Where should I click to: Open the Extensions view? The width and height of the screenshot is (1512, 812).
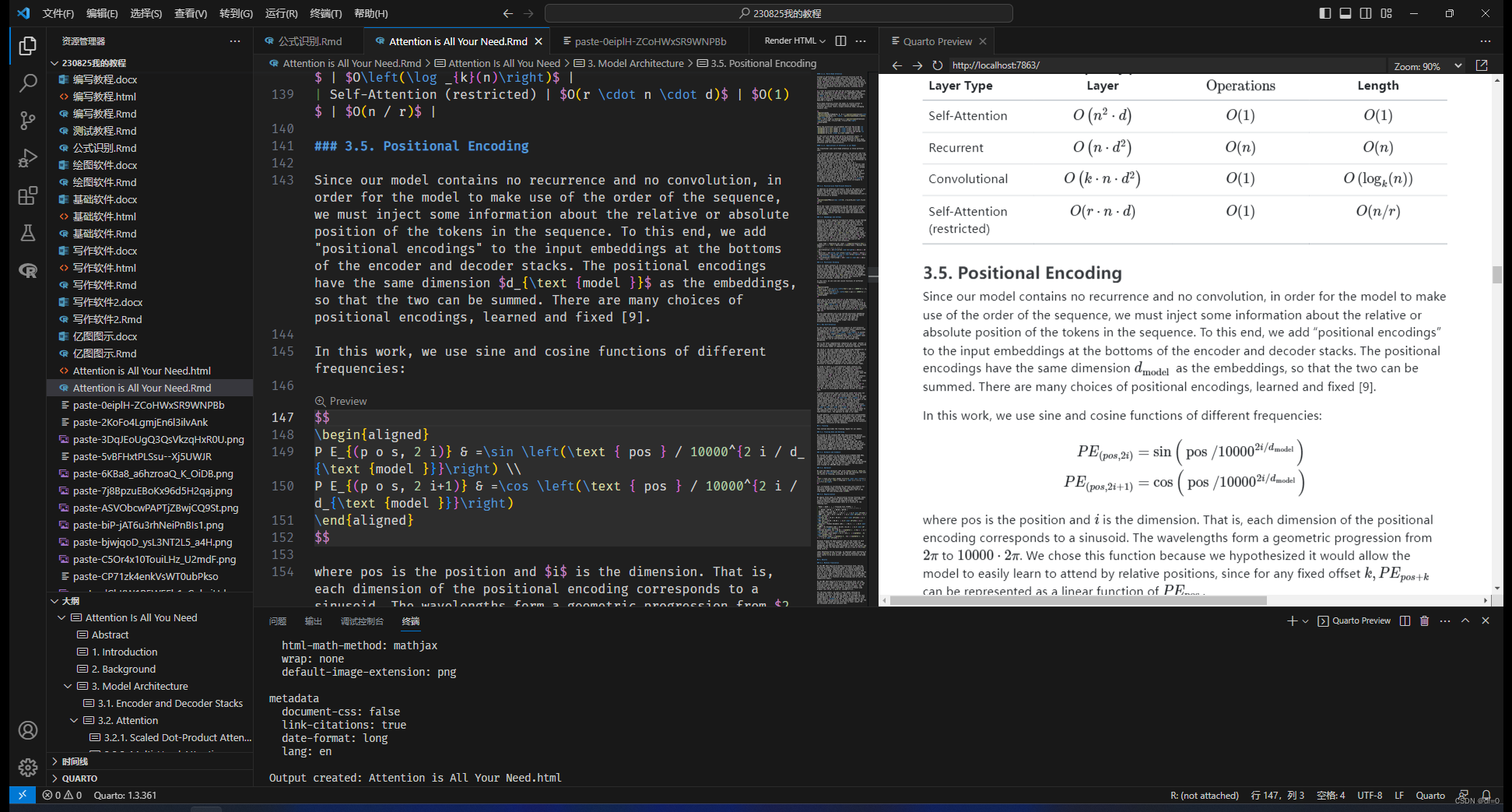coord(28,195)
